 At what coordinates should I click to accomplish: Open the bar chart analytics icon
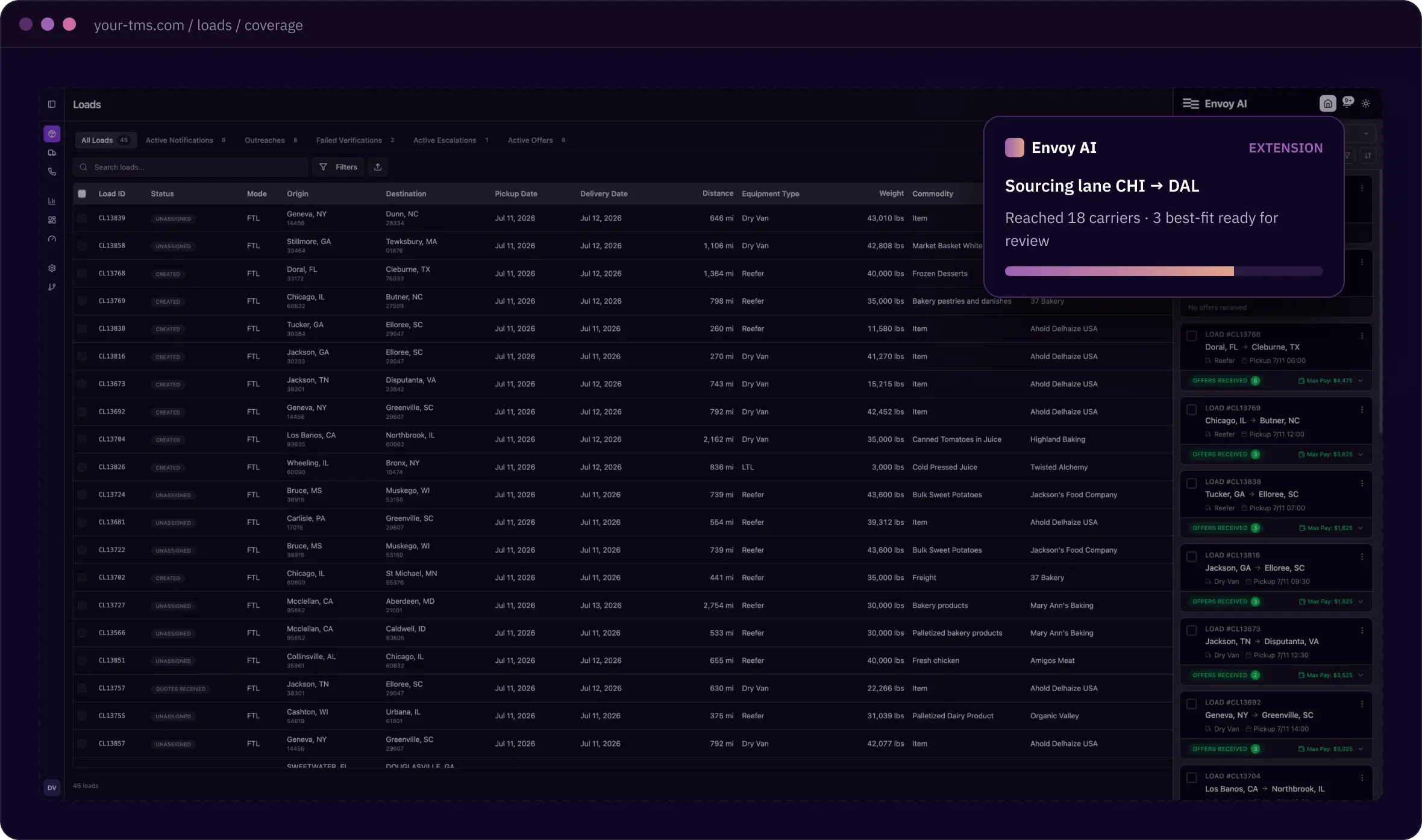click(x=52, y=201)
